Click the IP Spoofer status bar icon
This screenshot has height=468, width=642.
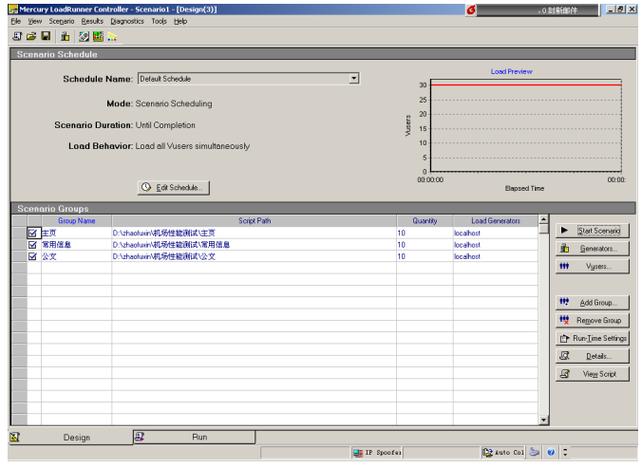point(358,452)
